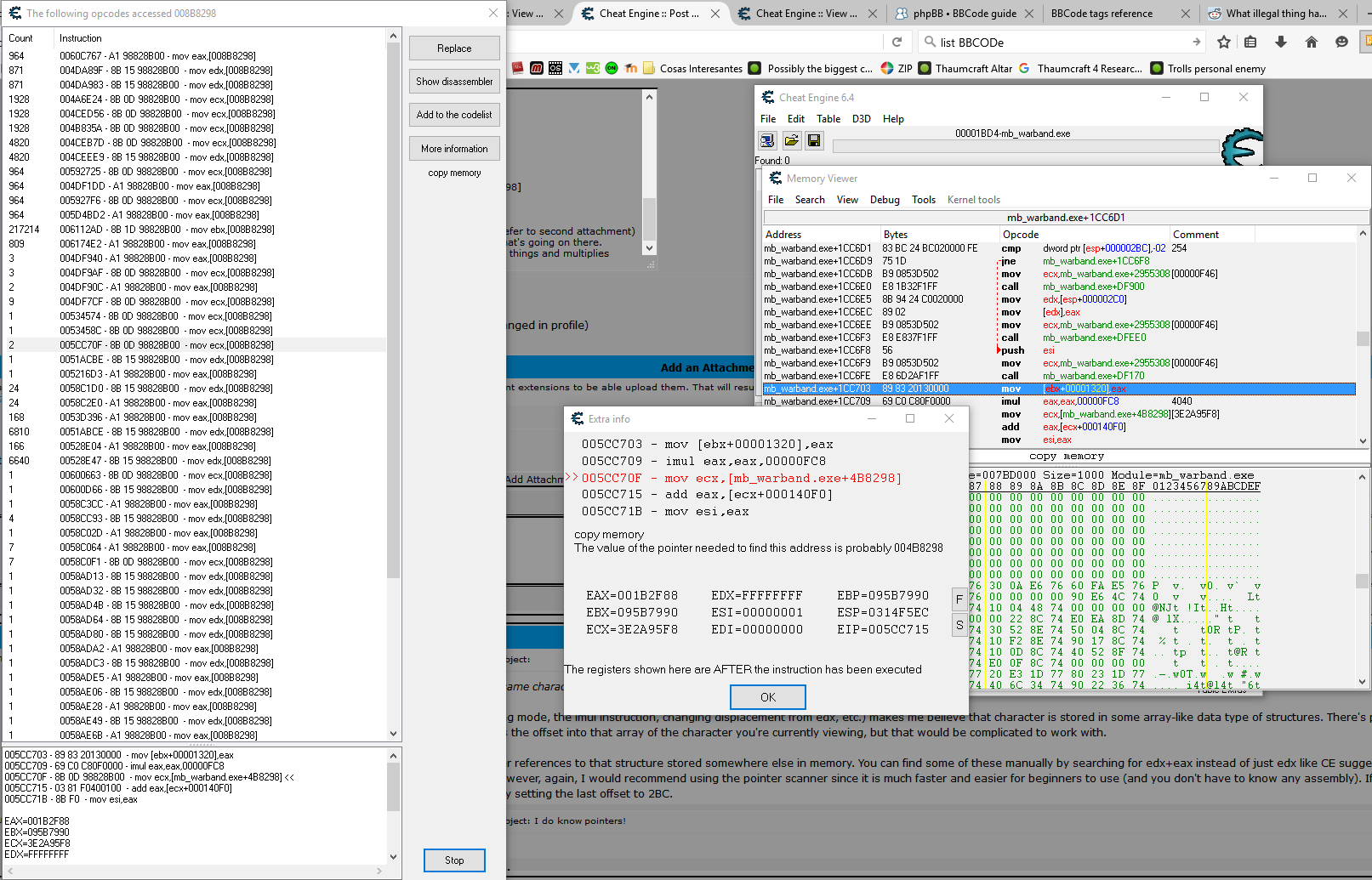Click the open-folder icon in Cheat Engine toolbar
This screenshot has width=1372, height=880.
click(791, 140)
